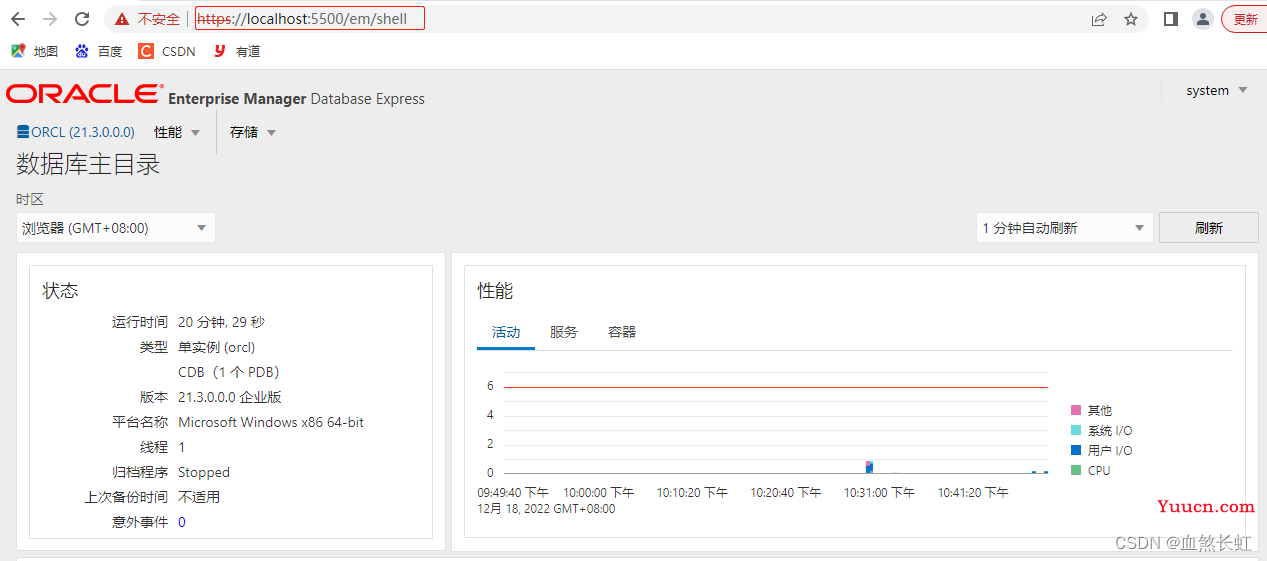
Task: Switch to the 服务 tab
Action: (x=564, y=332)
